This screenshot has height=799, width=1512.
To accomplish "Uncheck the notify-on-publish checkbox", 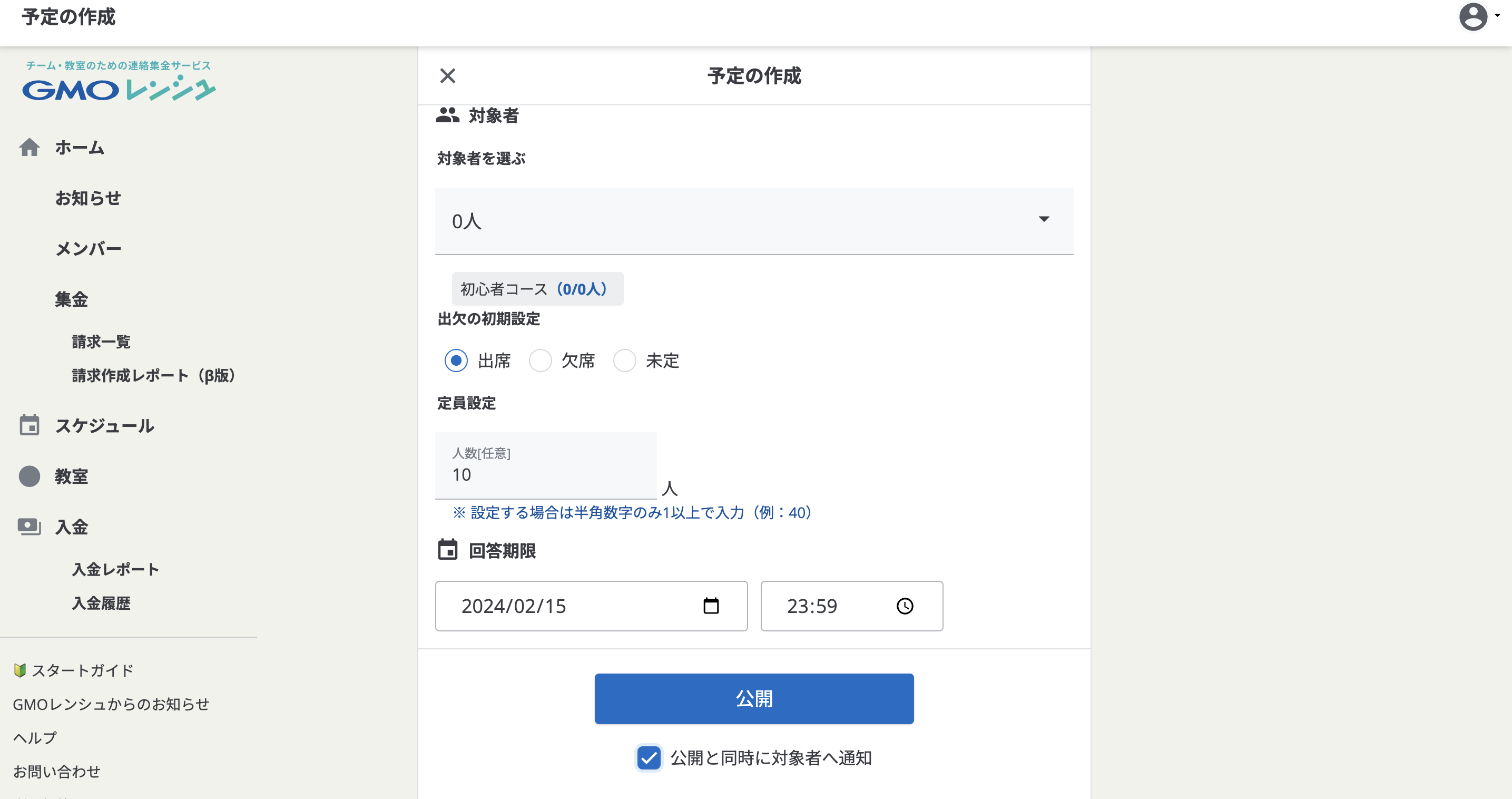I will click(649, 758).
